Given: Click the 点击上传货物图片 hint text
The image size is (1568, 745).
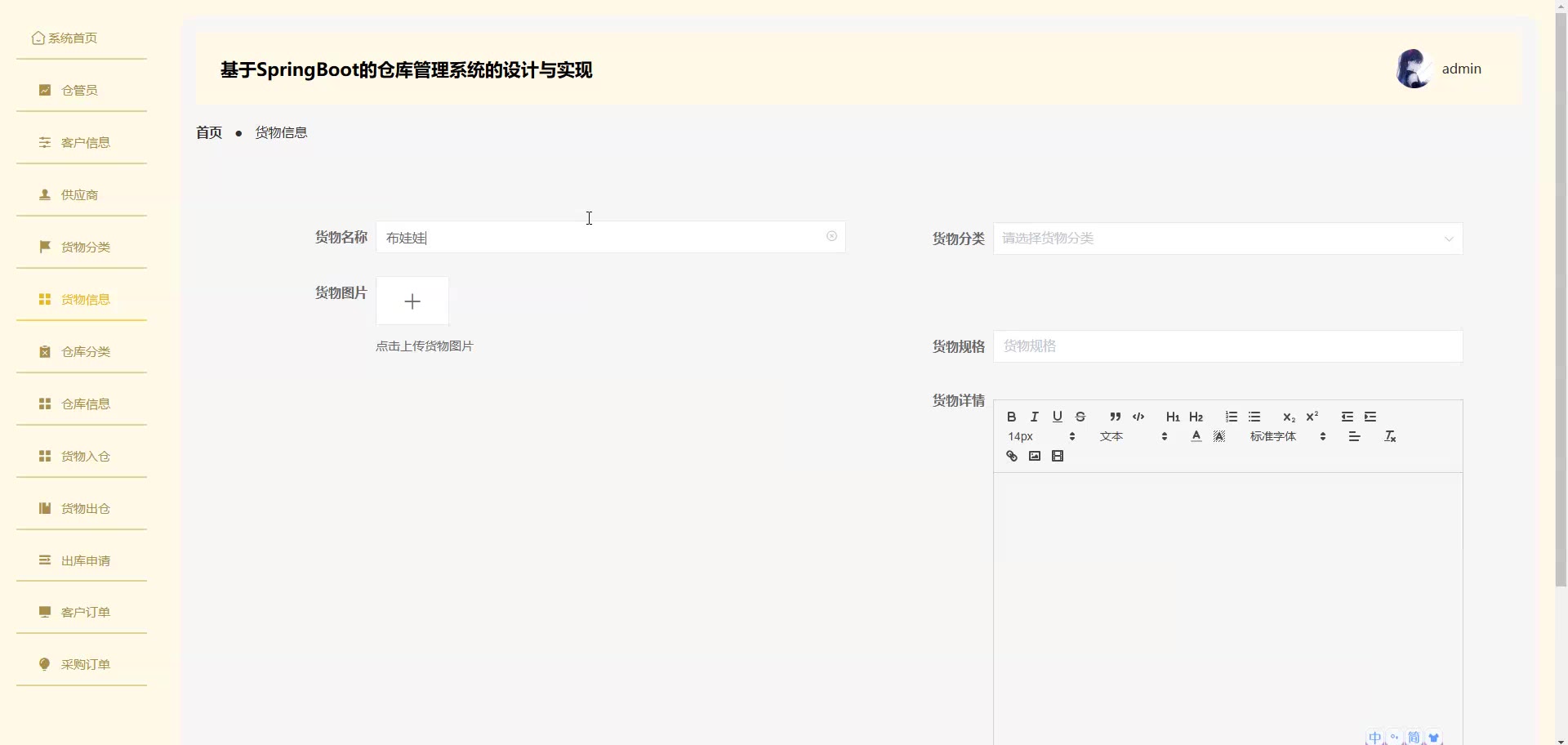Looking at the screenshot, I should 425,346.
